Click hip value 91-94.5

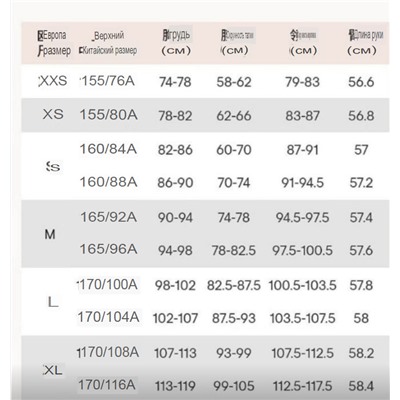[x=302, y=183]
